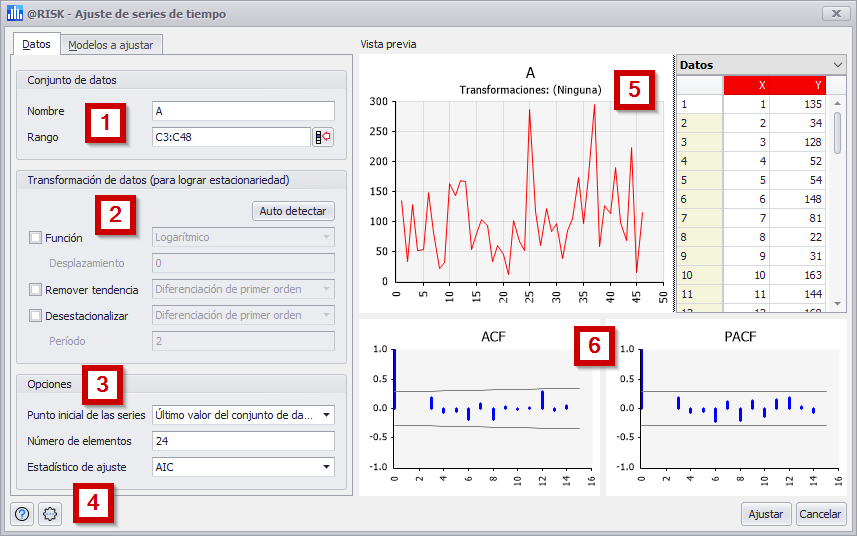Select the Datos tab

click(36, 44)
